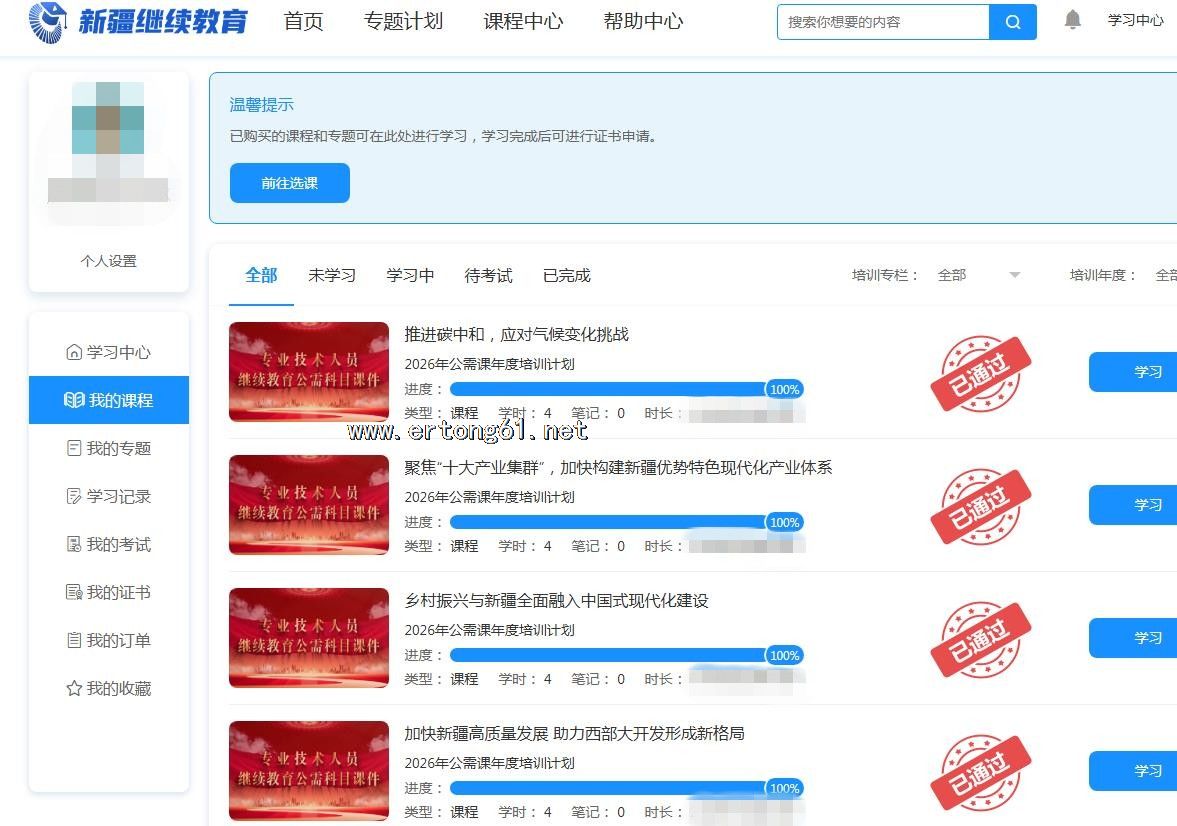
Task: Click the 前往选课 button
Action: 290,183
